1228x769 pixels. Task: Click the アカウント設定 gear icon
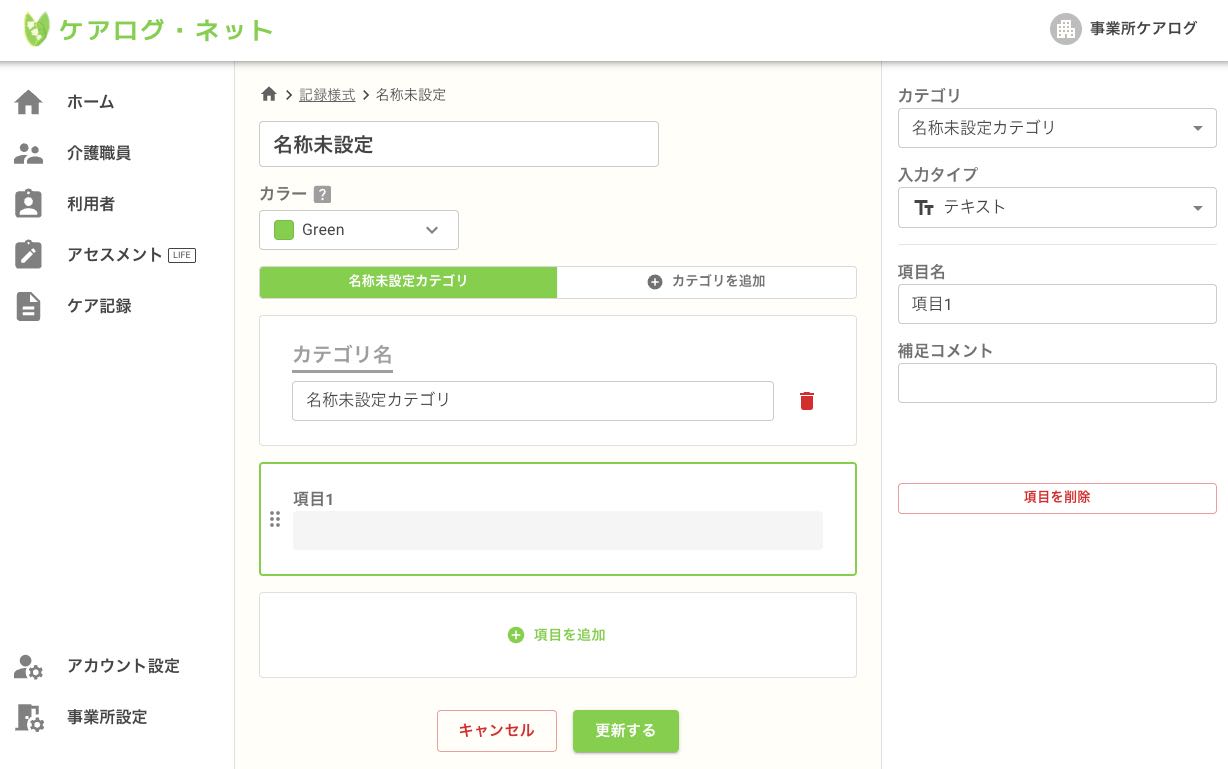tap(29, 667)
